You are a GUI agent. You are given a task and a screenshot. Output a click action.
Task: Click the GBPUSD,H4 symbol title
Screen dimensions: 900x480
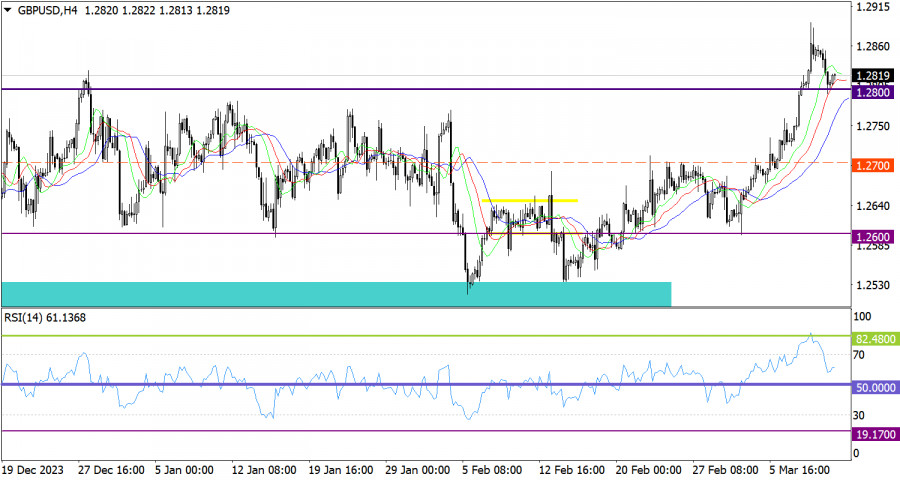coord(48,10)
